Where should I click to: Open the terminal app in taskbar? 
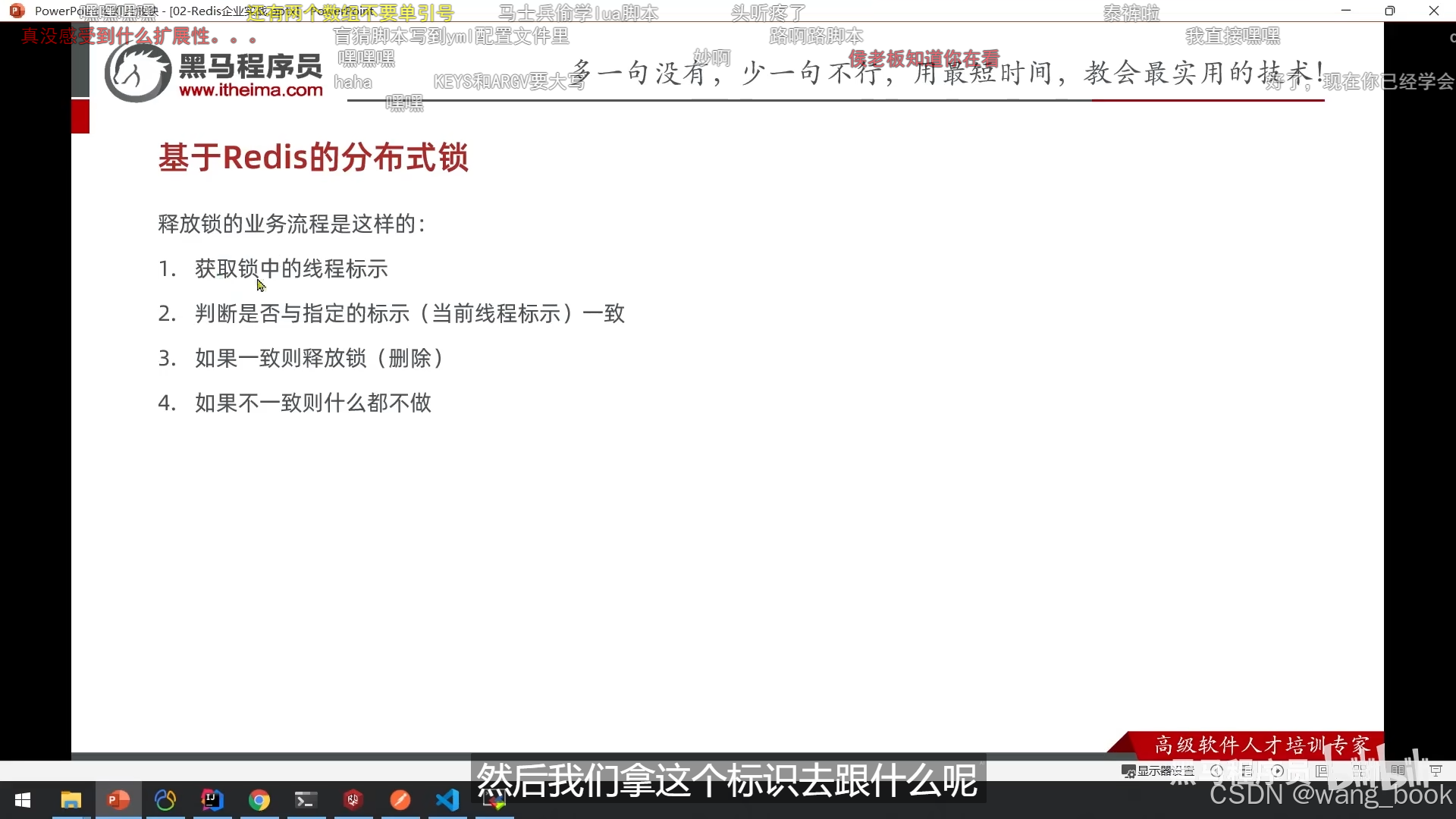pyautogui.click(x=306, y=800)
